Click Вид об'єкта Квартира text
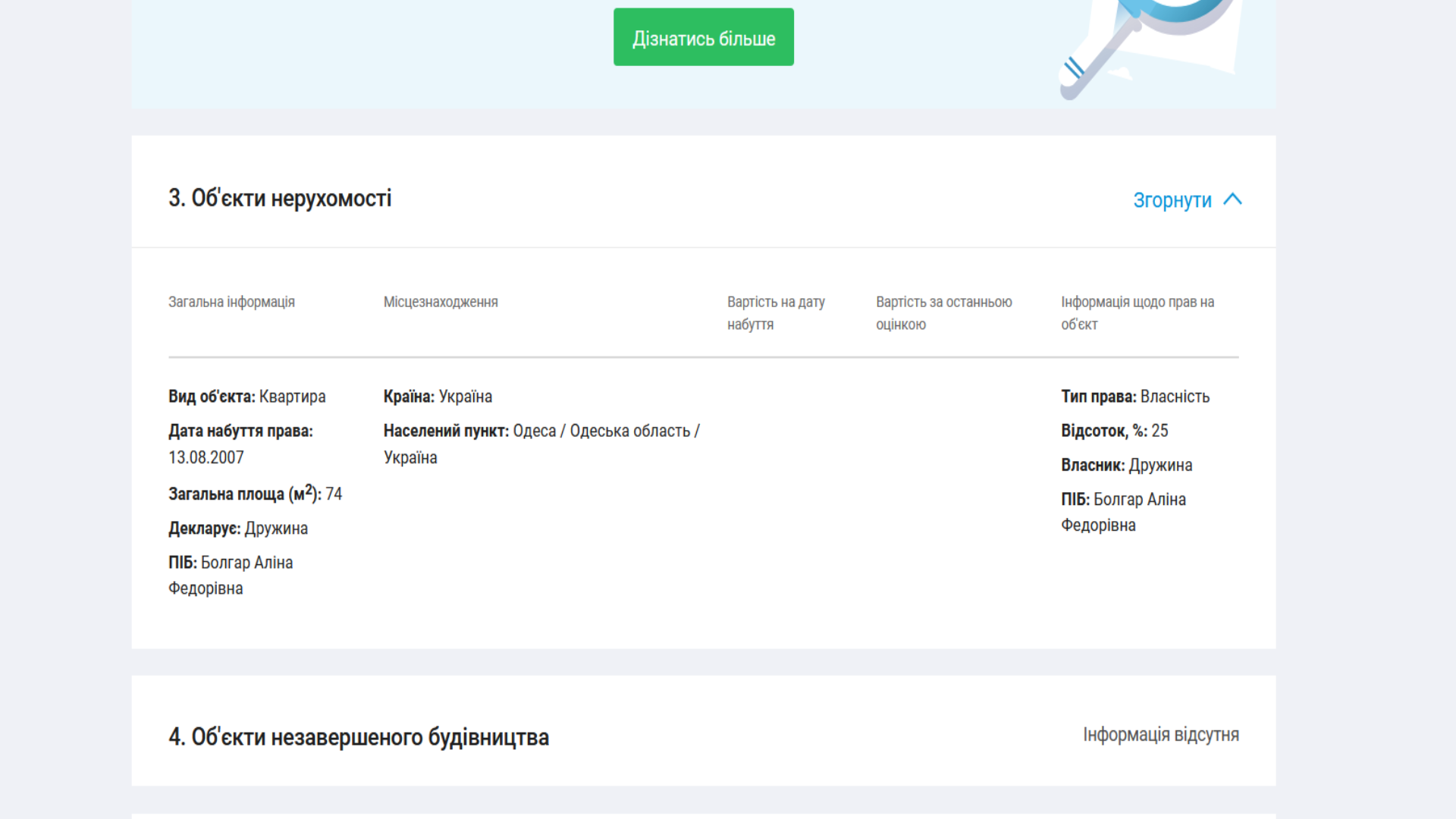Image resolution: width=1456 pixels, height=819 pixels. pos(246,397)
